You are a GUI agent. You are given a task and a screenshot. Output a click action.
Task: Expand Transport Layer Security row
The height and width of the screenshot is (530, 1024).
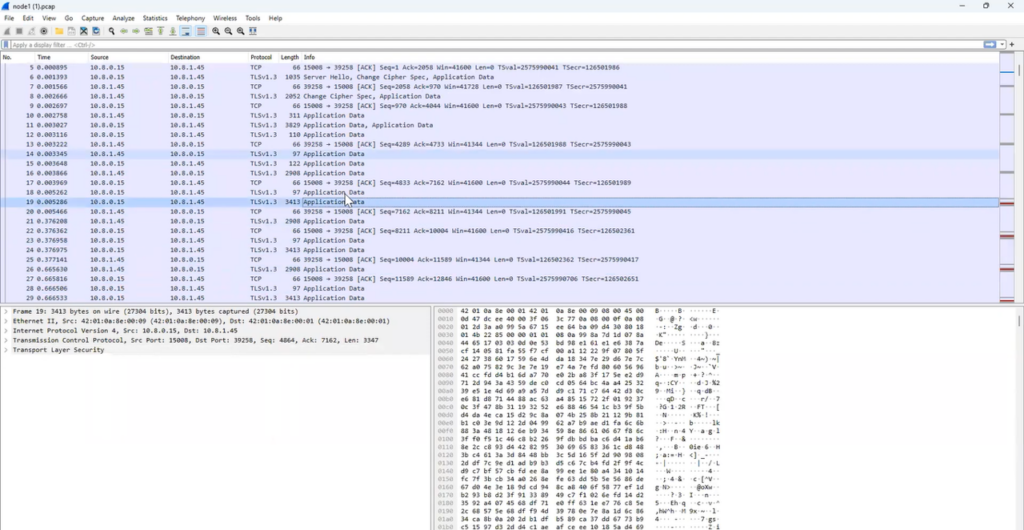(6, 350)
